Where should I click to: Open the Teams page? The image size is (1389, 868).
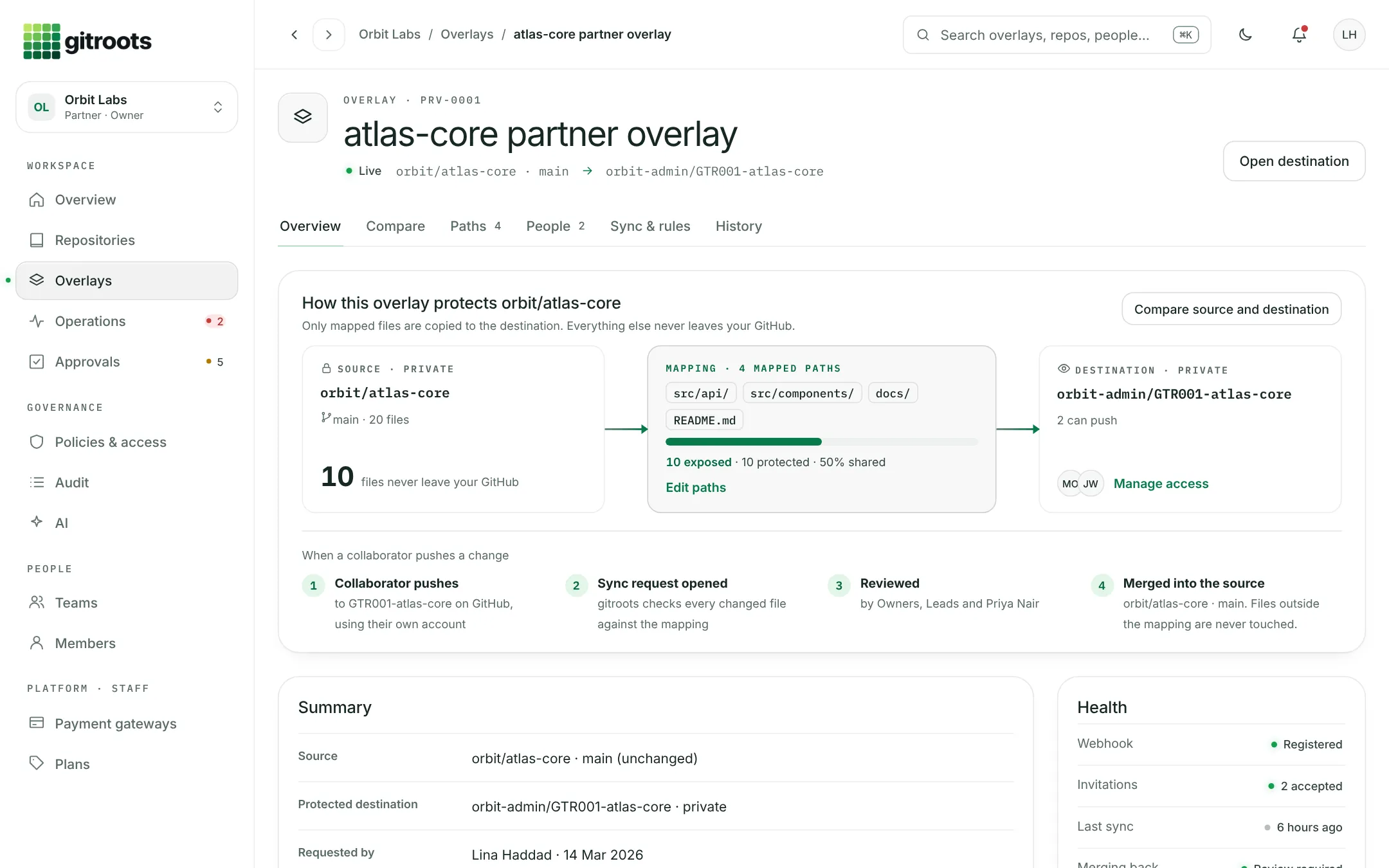127,603
